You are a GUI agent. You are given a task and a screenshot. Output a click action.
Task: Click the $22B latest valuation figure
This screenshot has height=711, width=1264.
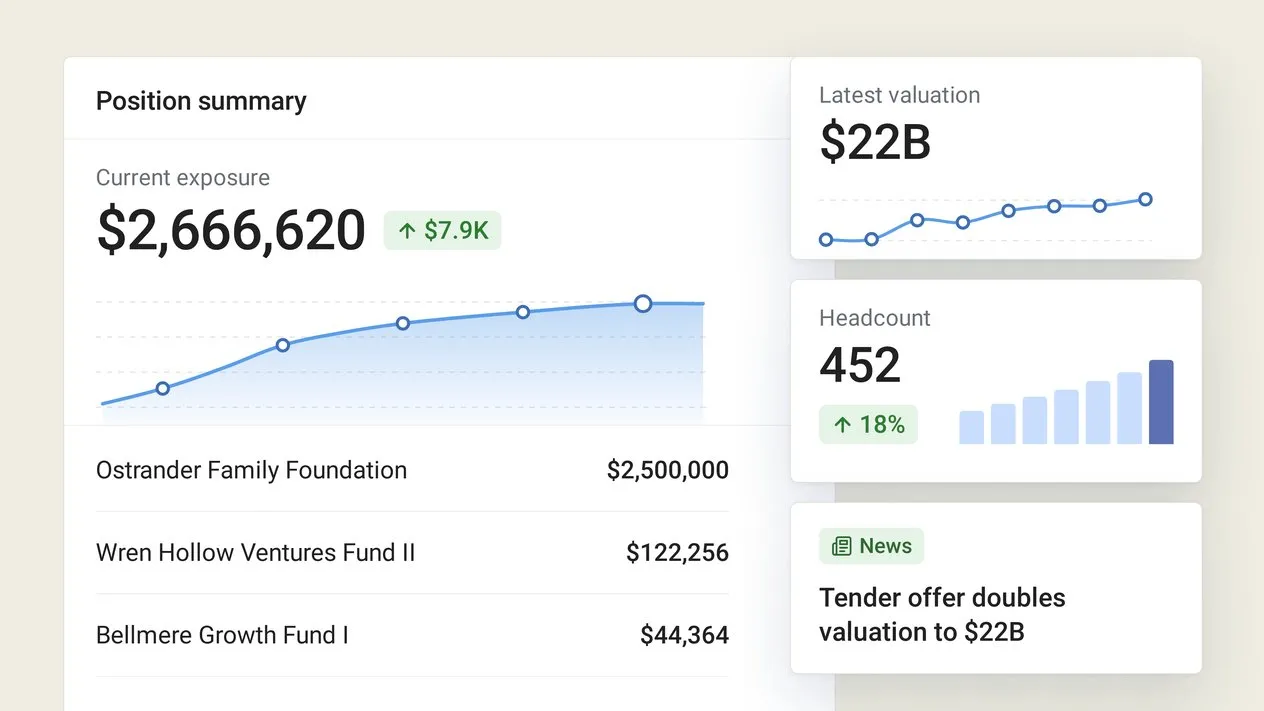tap(875, 142)
